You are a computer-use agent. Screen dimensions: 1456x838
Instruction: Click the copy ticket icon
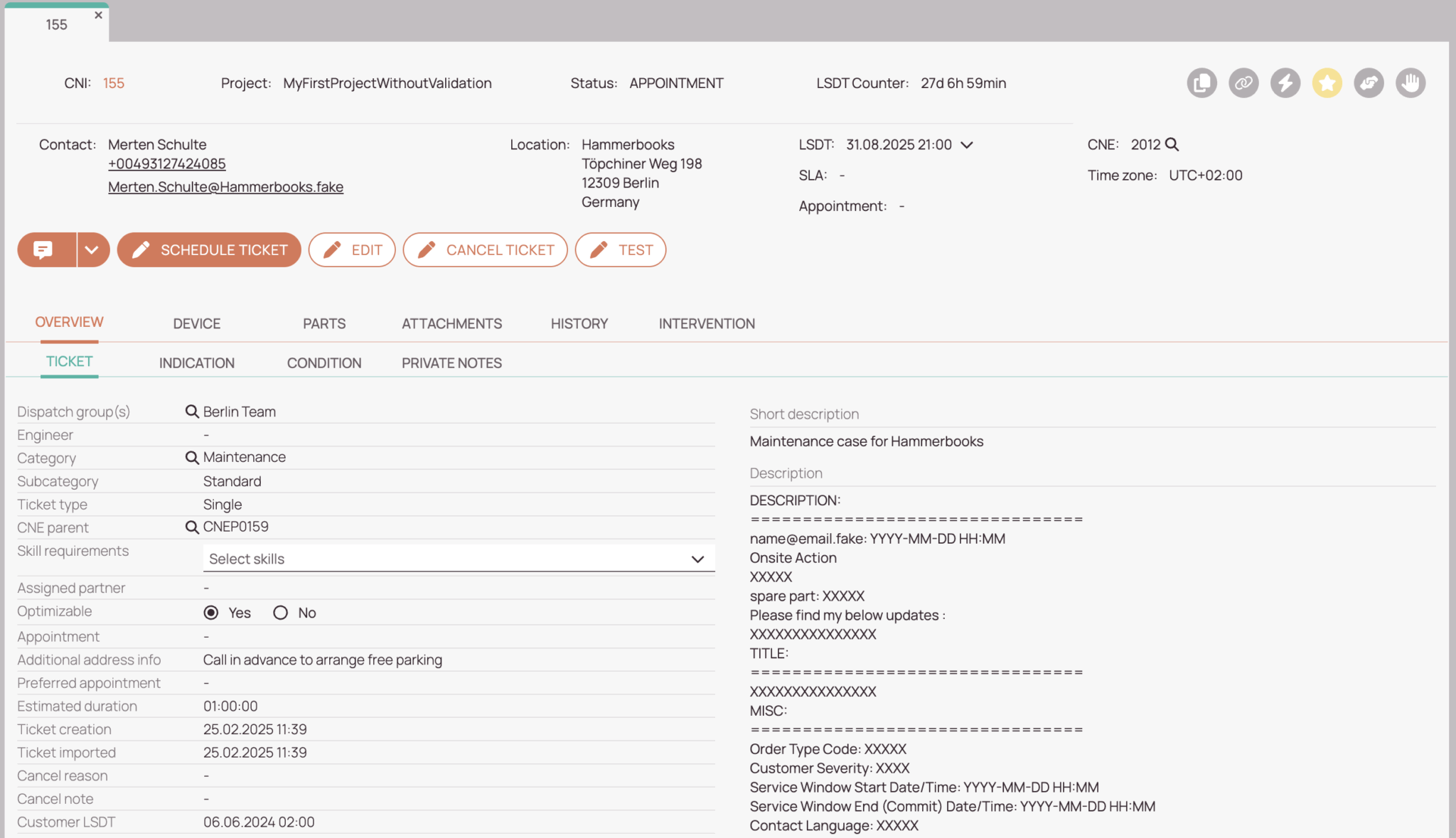coord(1201,83)
